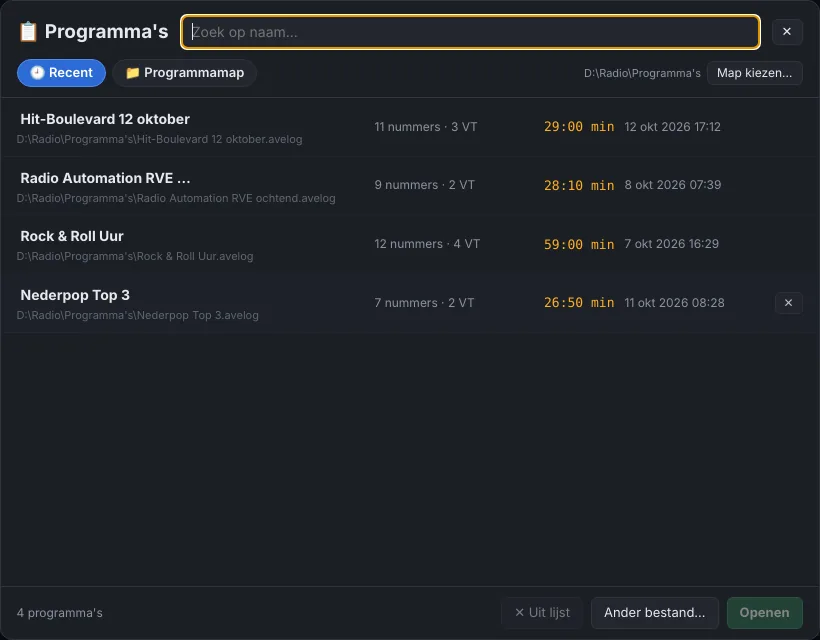The image size is (820, 640).
Task: Click the date '11 okt 2026 08:28'
Action: [675, 303]
